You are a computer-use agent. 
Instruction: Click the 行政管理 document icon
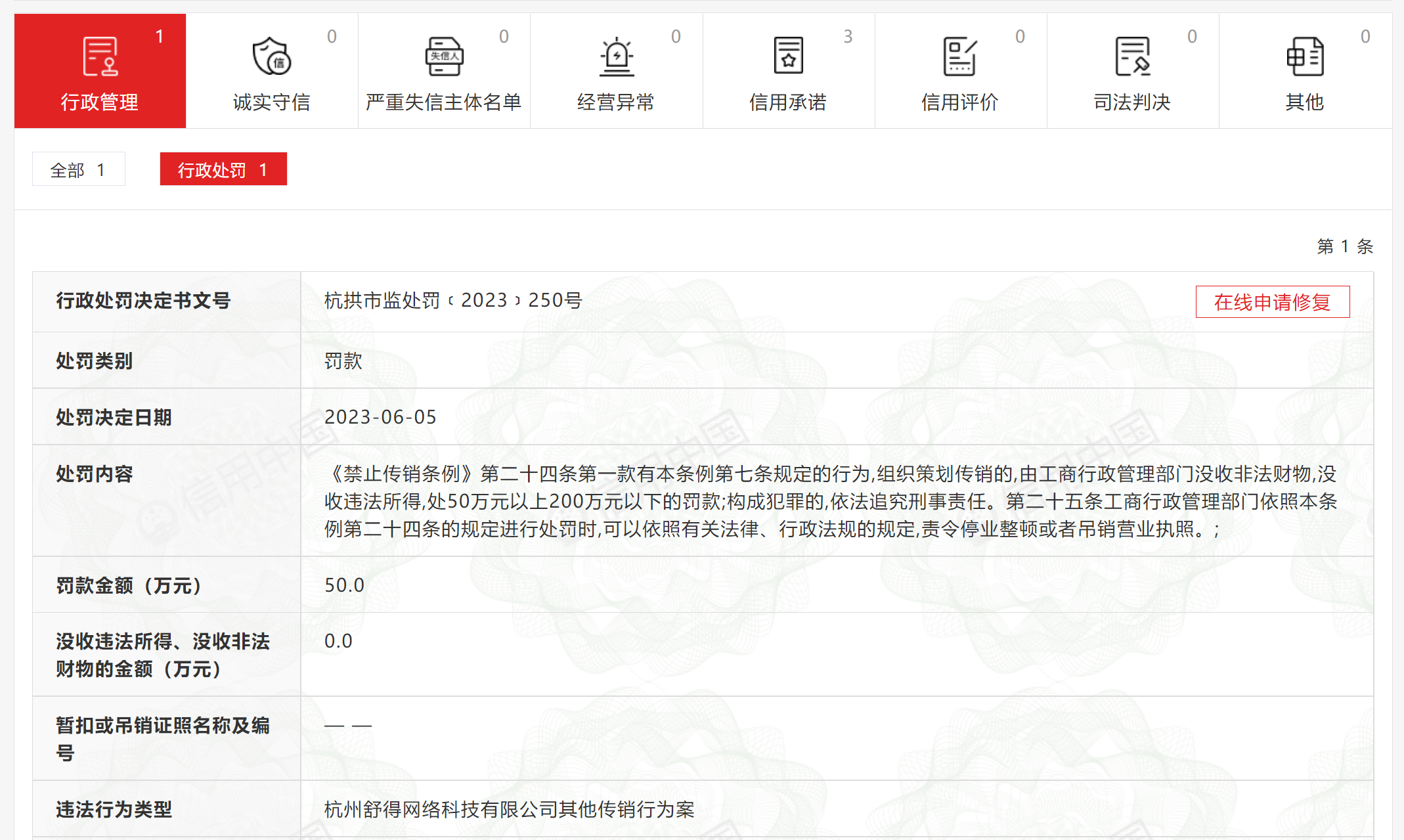(x=100, y=56)
